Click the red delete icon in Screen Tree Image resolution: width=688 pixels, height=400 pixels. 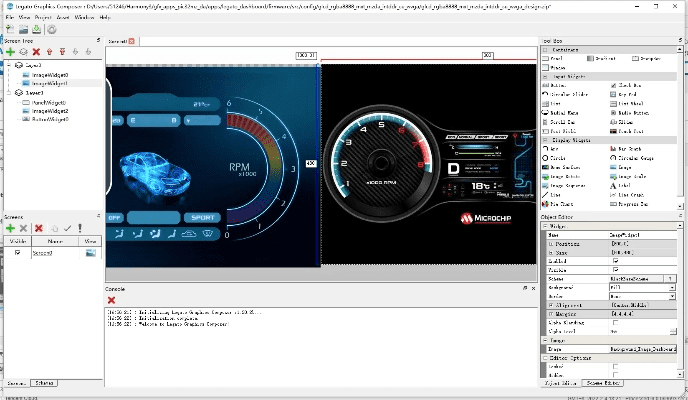click(x=36, y=51)
